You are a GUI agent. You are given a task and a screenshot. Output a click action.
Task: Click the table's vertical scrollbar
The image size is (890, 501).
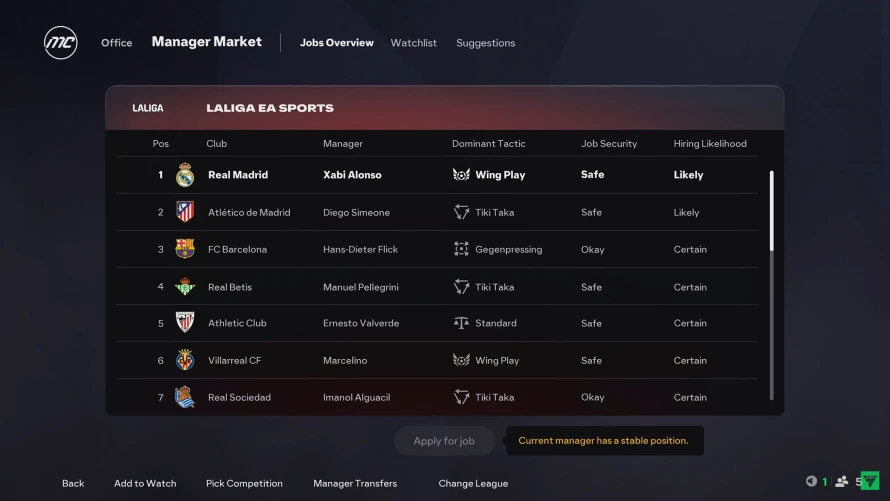coord(771,285)
